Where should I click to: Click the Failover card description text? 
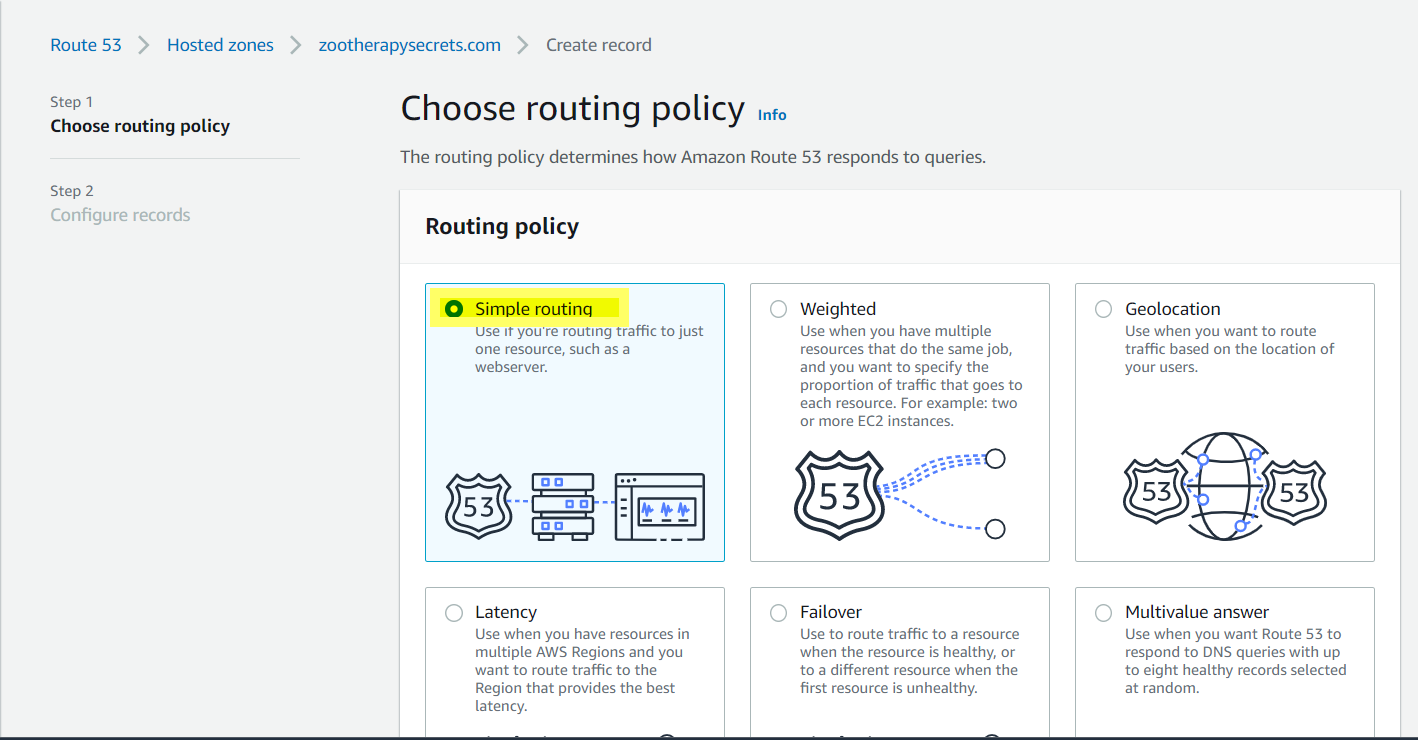coord(910,661)
